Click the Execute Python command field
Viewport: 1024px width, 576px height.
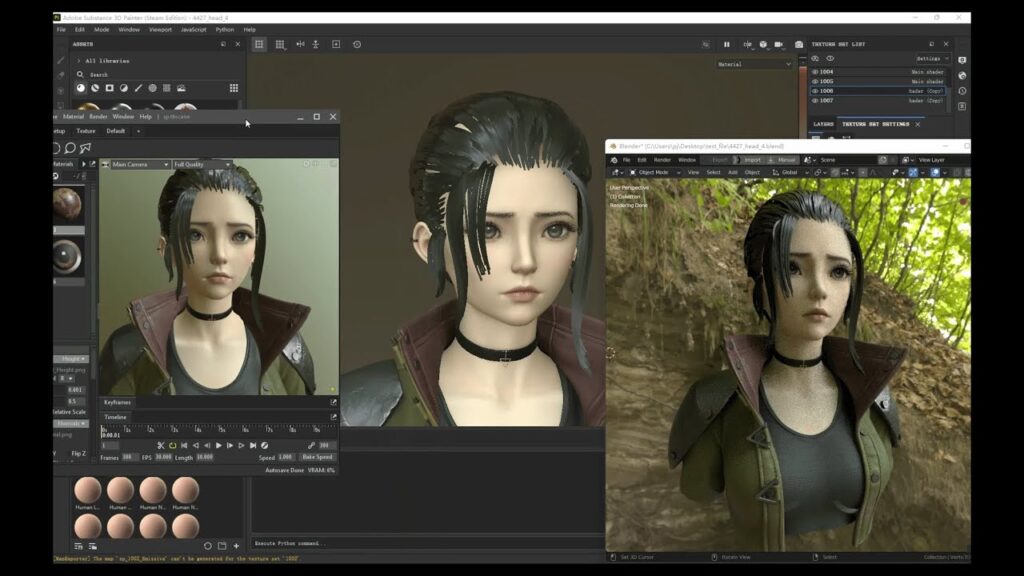(x=428, y=543)
